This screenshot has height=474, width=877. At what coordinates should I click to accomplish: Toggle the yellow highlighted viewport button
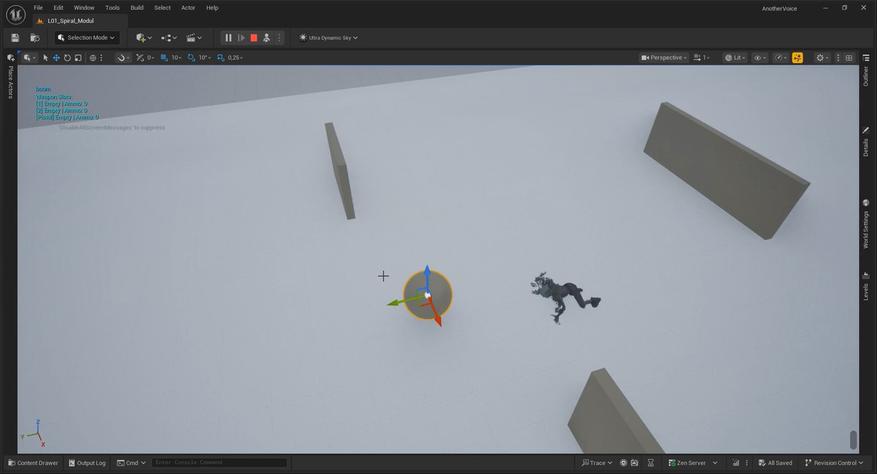(798, 58)
